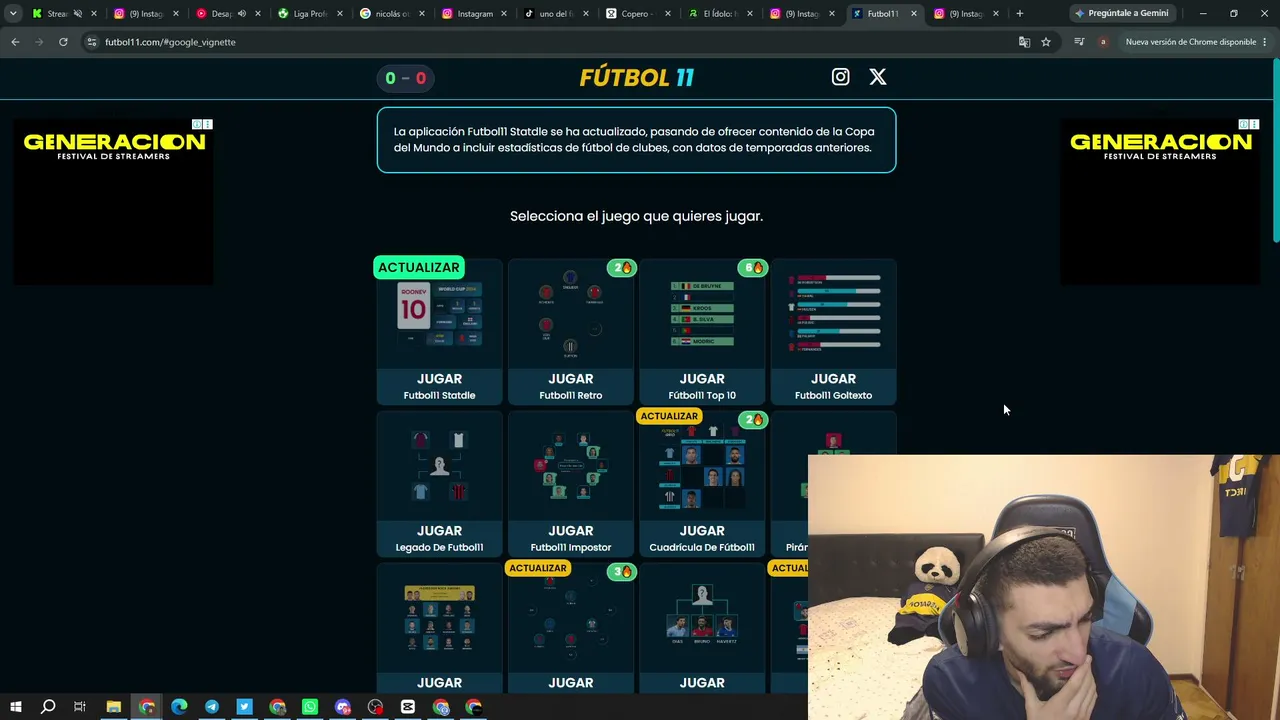The height and width of the screenshot is (720, 1280).
Task: Click the 0 – 0 score badge
Action: coord(405,78)
